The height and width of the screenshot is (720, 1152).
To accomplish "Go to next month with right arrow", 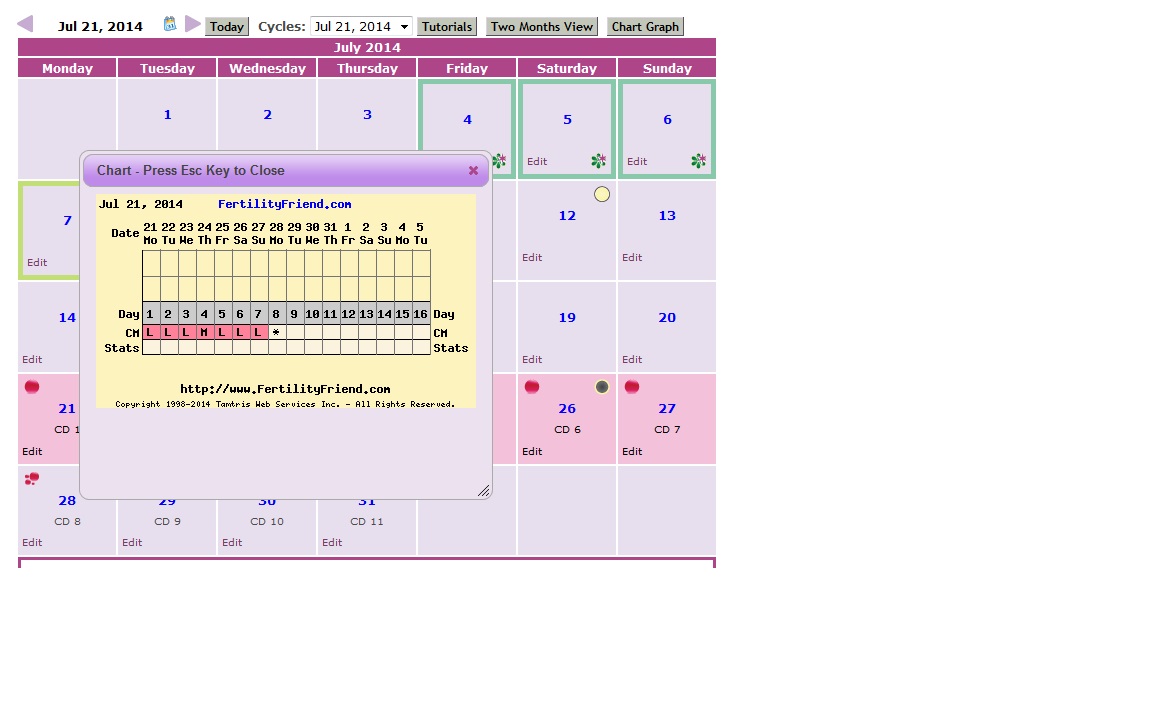I will [193, 24].
